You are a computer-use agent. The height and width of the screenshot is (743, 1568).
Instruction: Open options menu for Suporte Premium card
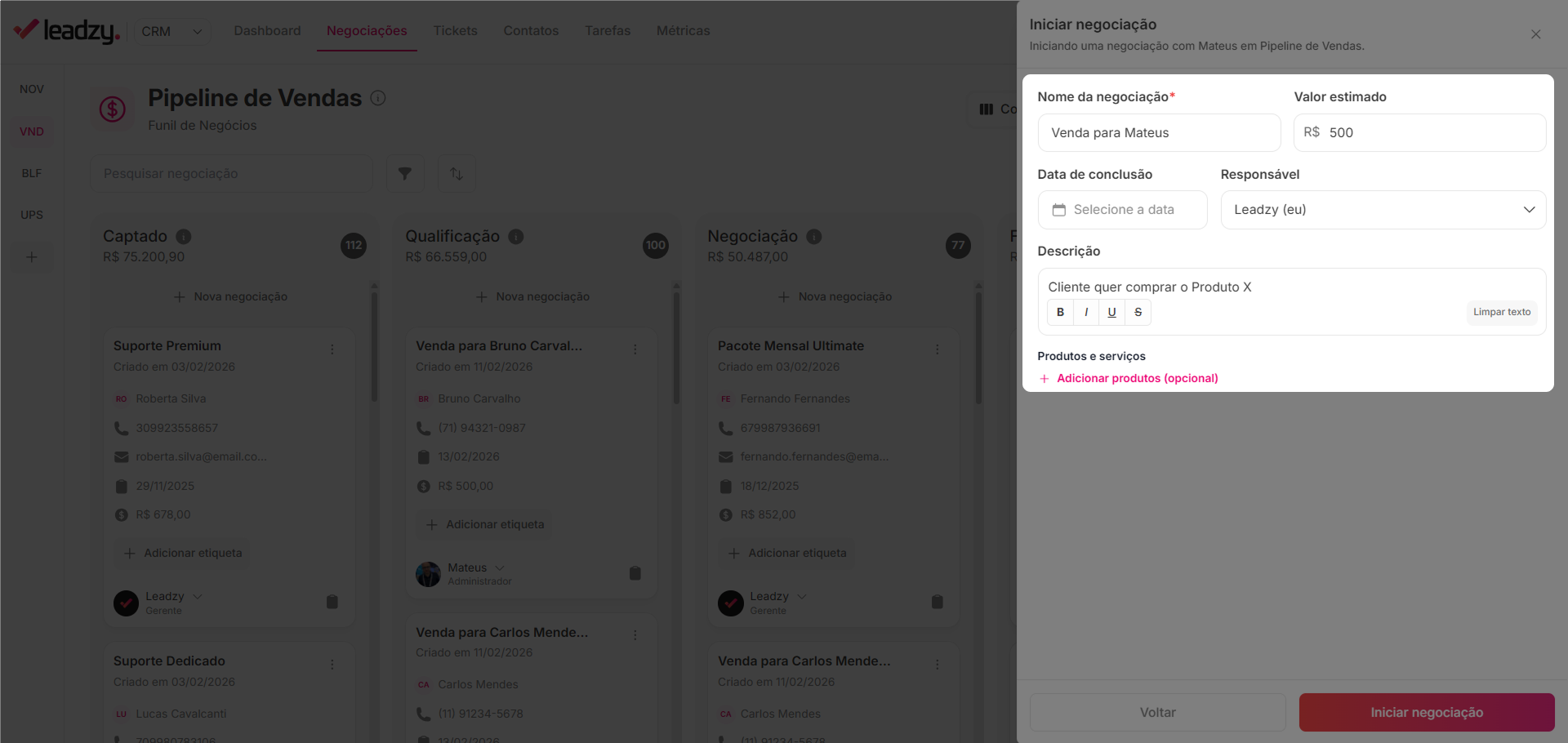332,349
